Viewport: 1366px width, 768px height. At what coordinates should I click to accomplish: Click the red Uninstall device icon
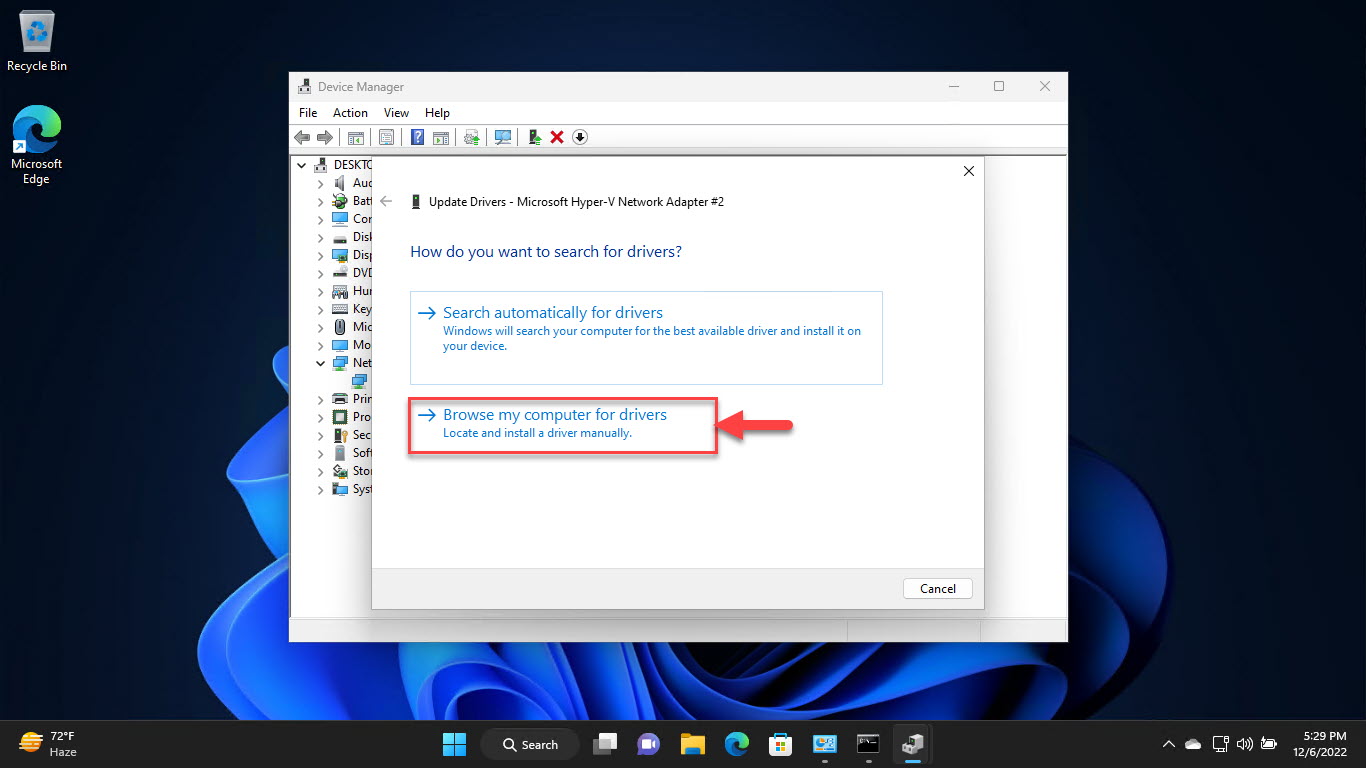pyautogui.click(x=556, y=137)
